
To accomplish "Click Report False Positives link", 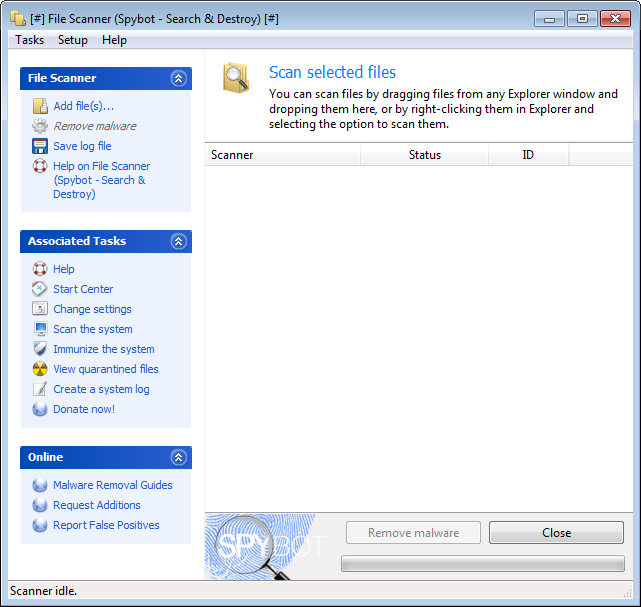I will pos(106,525).
